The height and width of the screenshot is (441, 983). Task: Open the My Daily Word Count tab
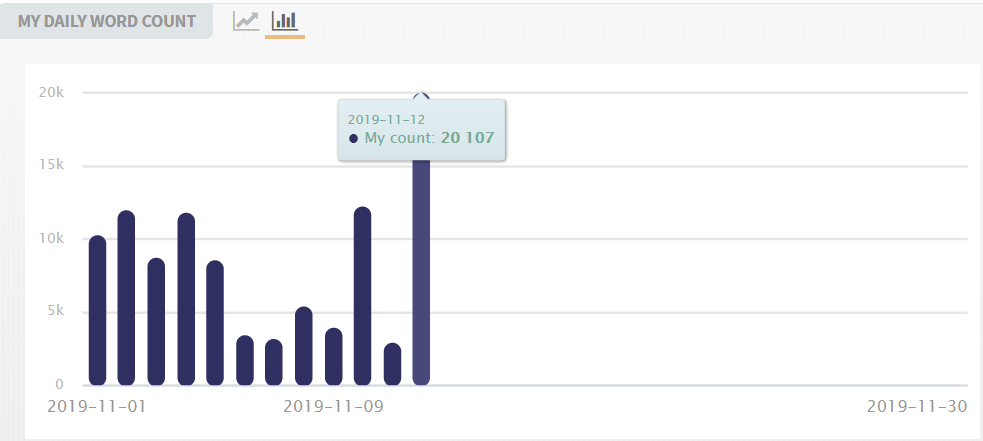pos(106,21)
